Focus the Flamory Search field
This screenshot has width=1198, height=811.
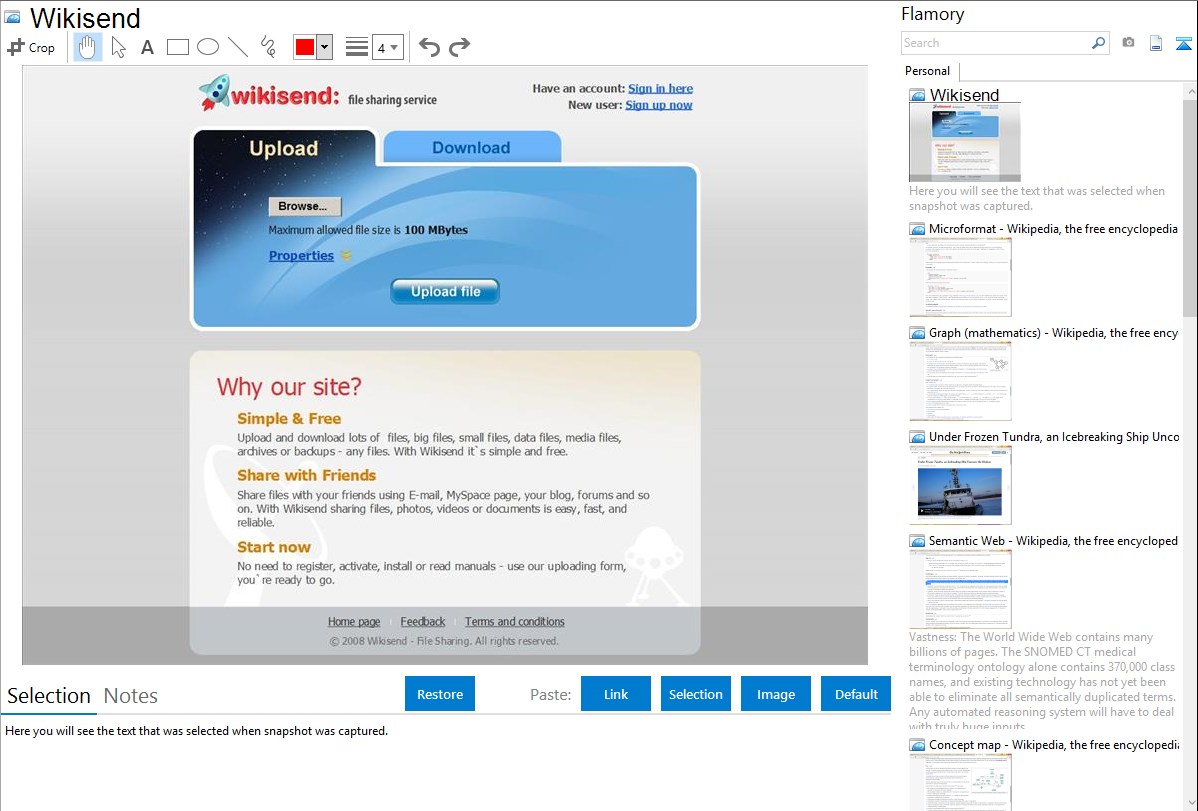996,43
